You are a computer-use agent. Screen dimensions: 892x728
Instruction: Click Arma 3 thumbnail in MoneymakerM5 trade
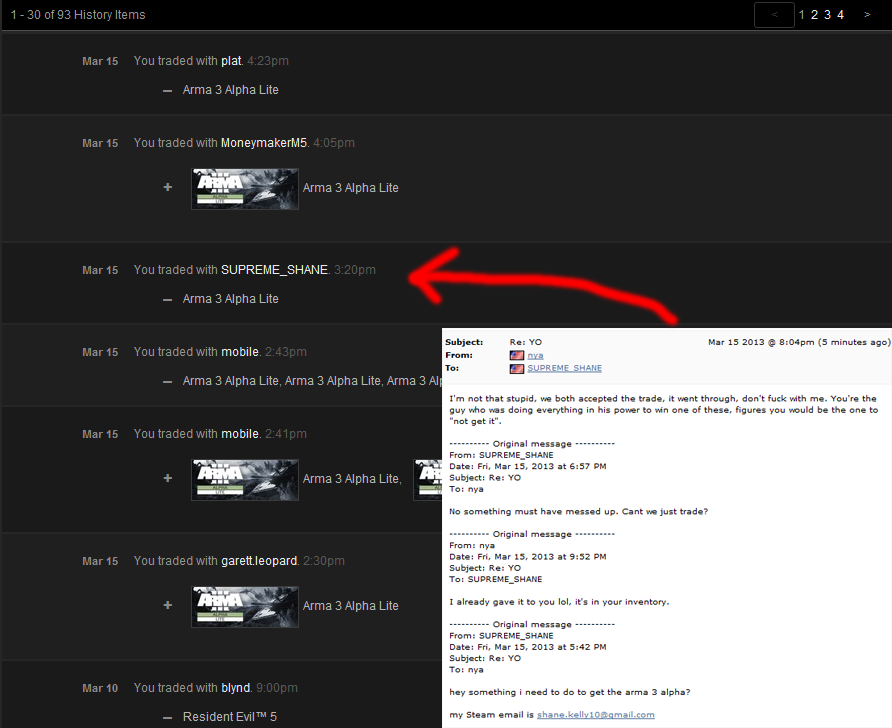click(245, 189)
